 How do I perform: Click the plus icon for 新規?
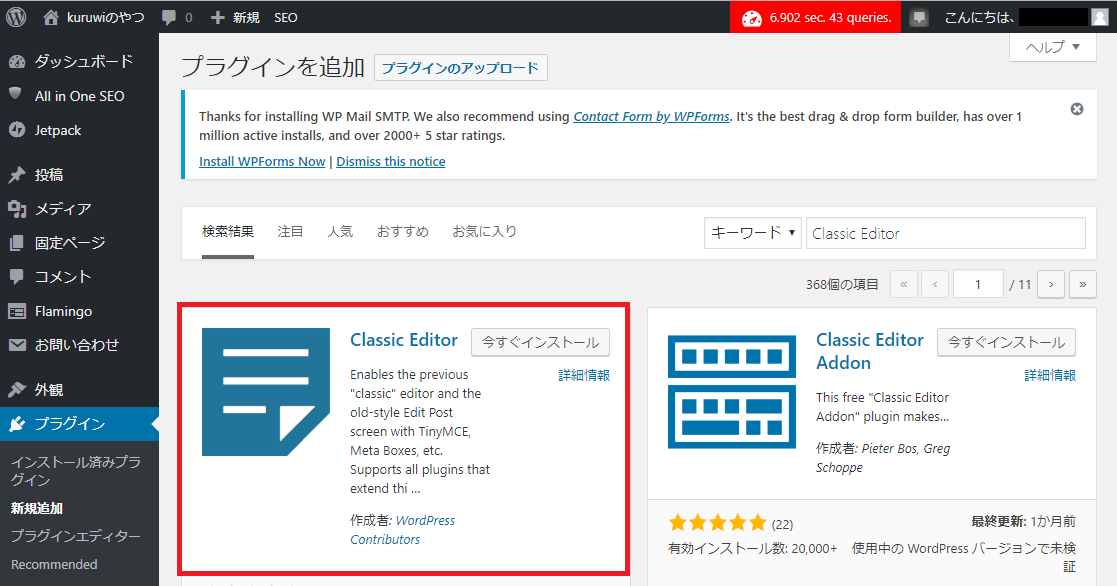218,18
